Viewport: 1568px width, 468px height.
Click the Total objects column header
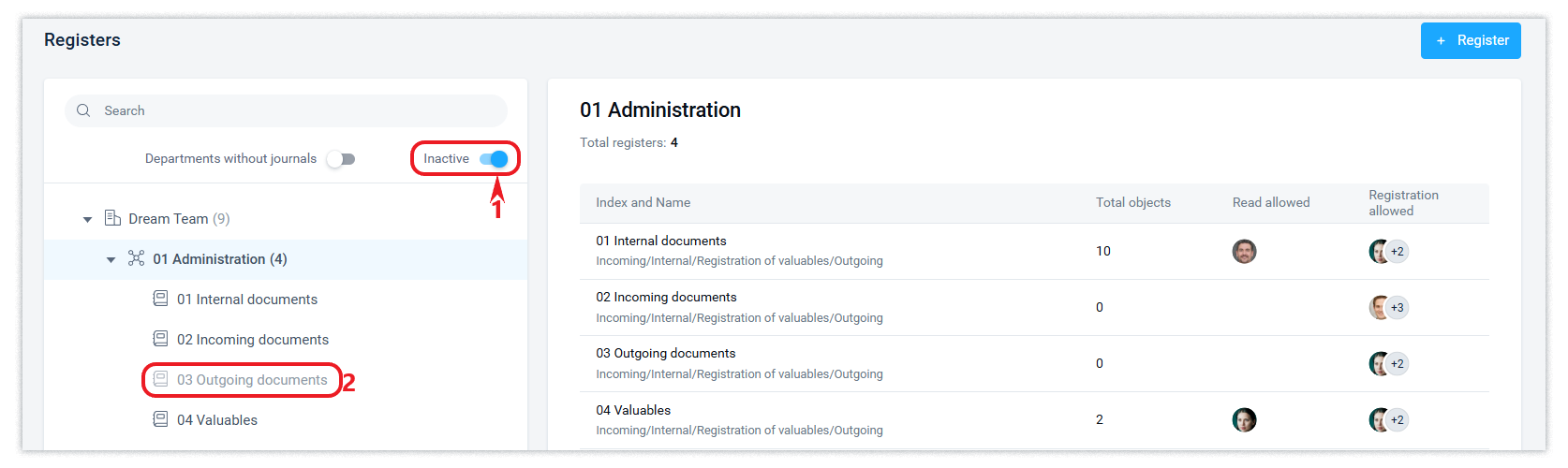pos(1133,202)
